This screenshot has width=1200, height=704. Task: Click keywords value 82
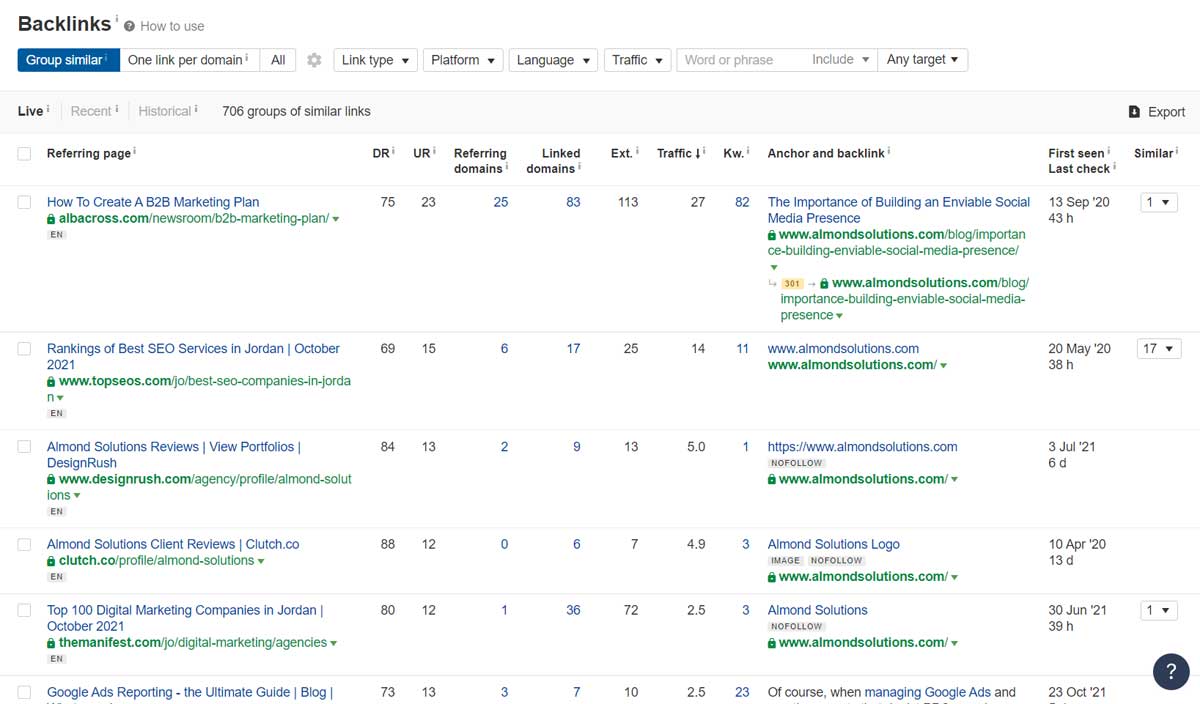pyautogui.click(x=742, y=202)
